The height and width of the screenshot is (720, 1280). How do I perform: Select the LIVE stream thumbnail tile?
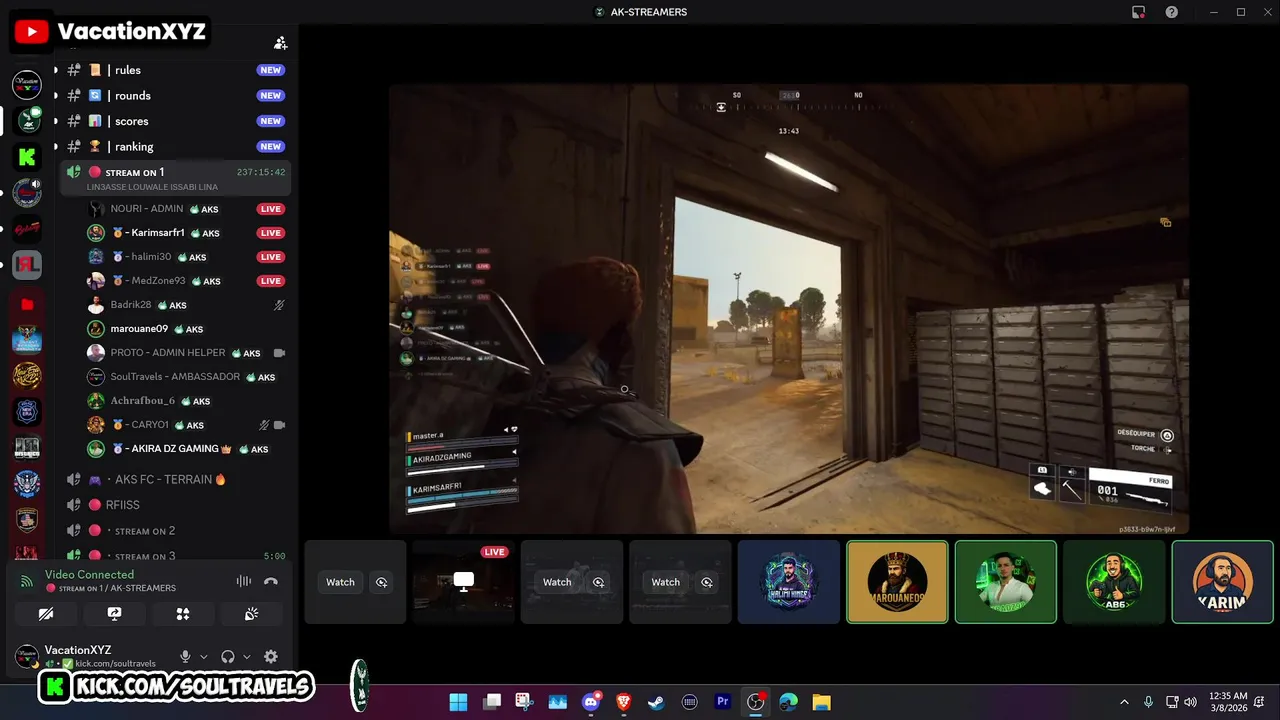point(464,582)
